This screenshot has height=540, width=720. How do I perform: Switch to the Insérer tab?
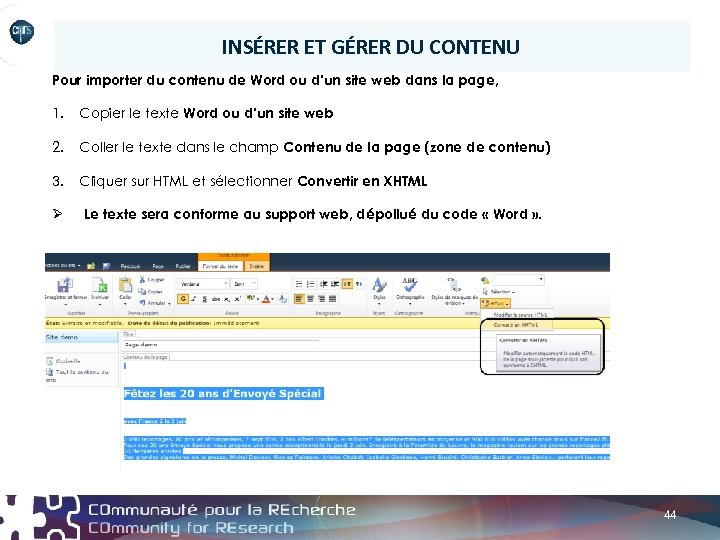pos(256,266)
